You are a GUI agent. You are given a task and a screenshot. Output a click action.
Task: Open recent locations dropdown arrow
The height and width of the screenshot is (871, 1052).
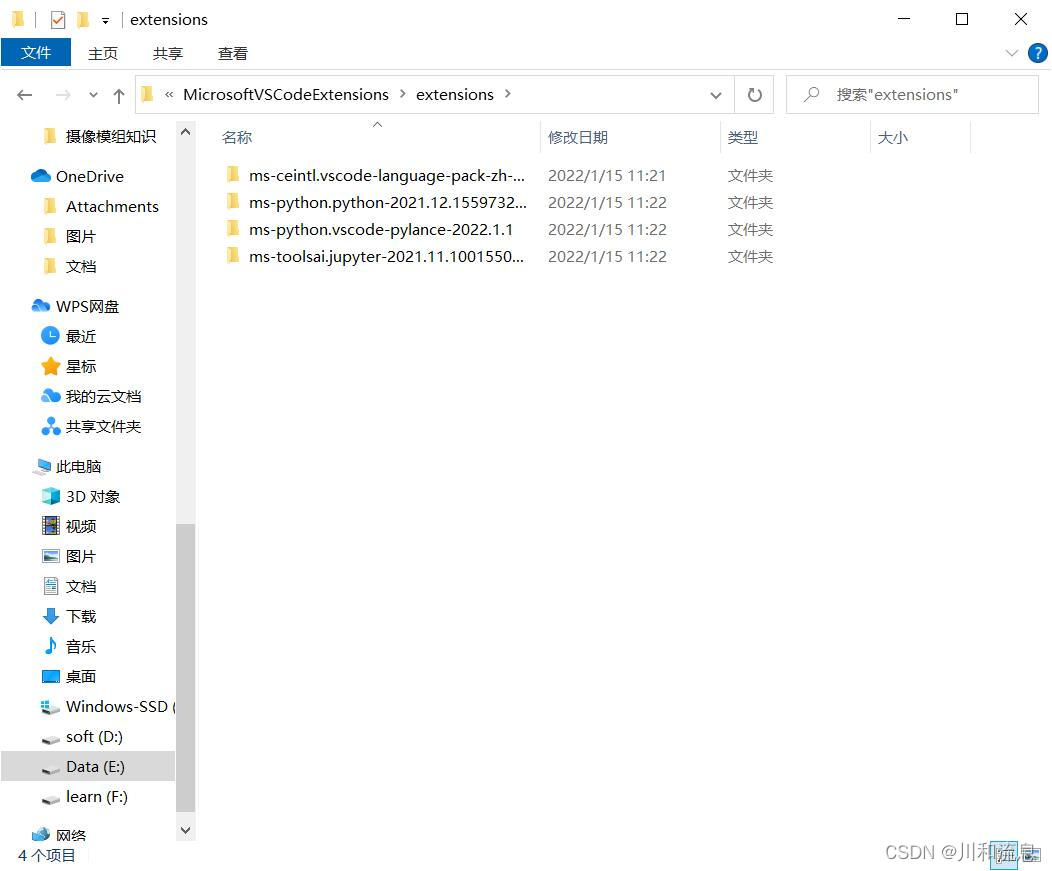93,95
